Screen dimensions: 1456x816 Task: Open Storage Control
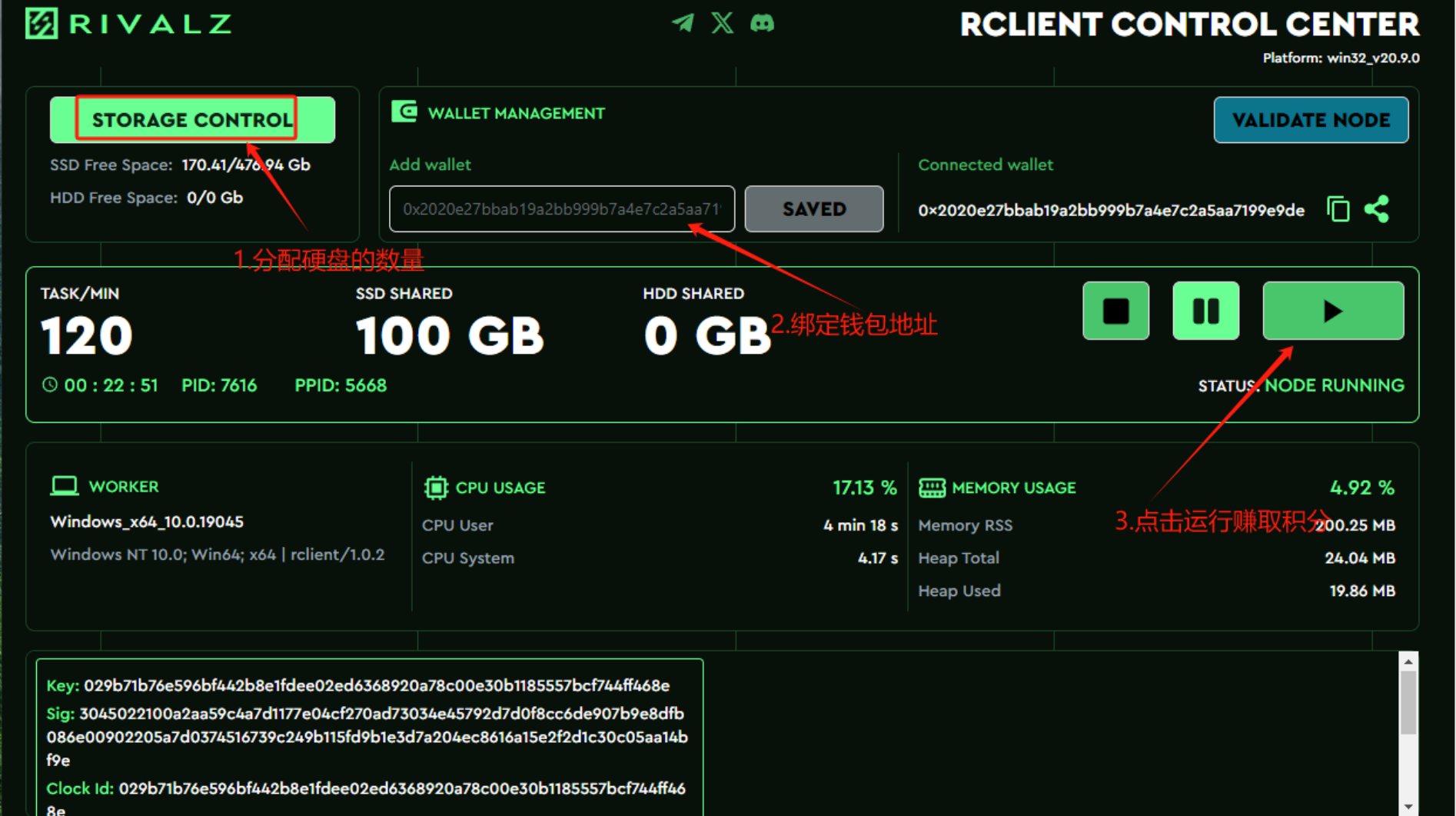coord(192,120)
